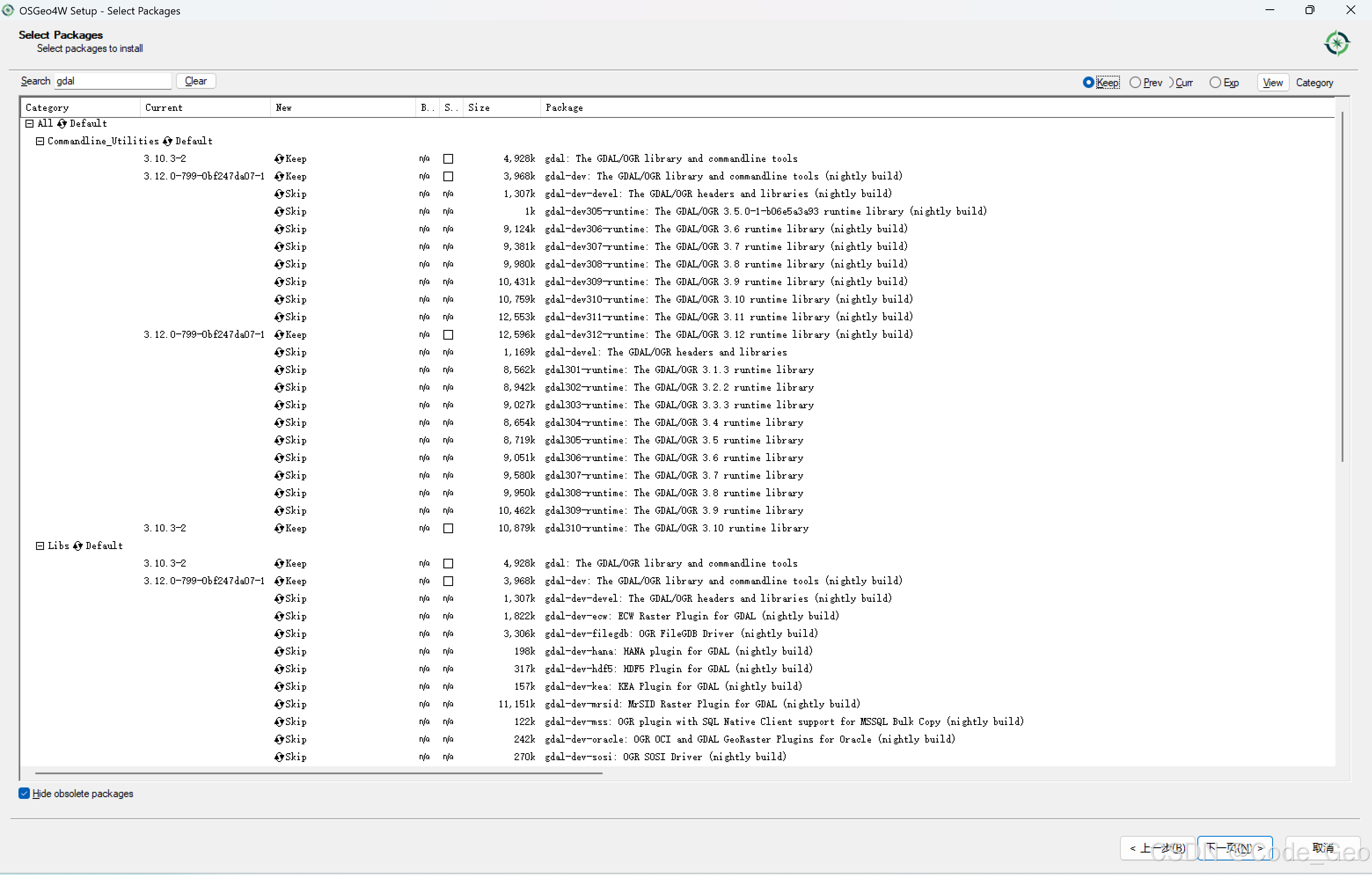Click the Size column header
Viewport: 1372px width, 875px height.
tap(479, 108)
